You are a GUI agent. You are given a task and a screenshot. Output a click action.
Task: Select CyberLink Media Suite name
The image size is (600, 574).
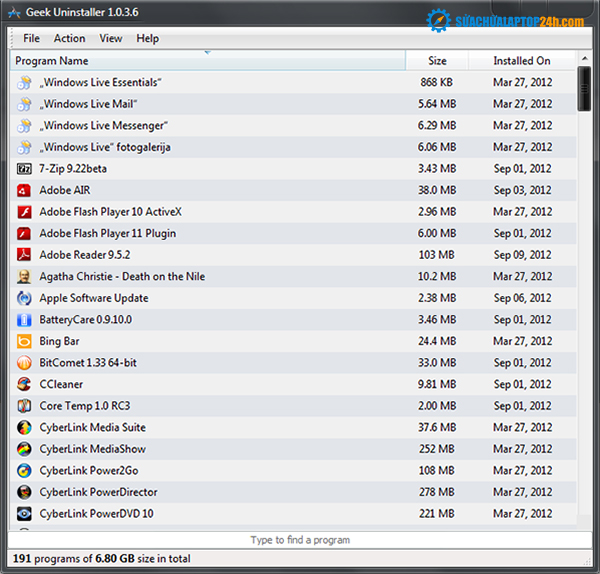[x=92, y=427]
